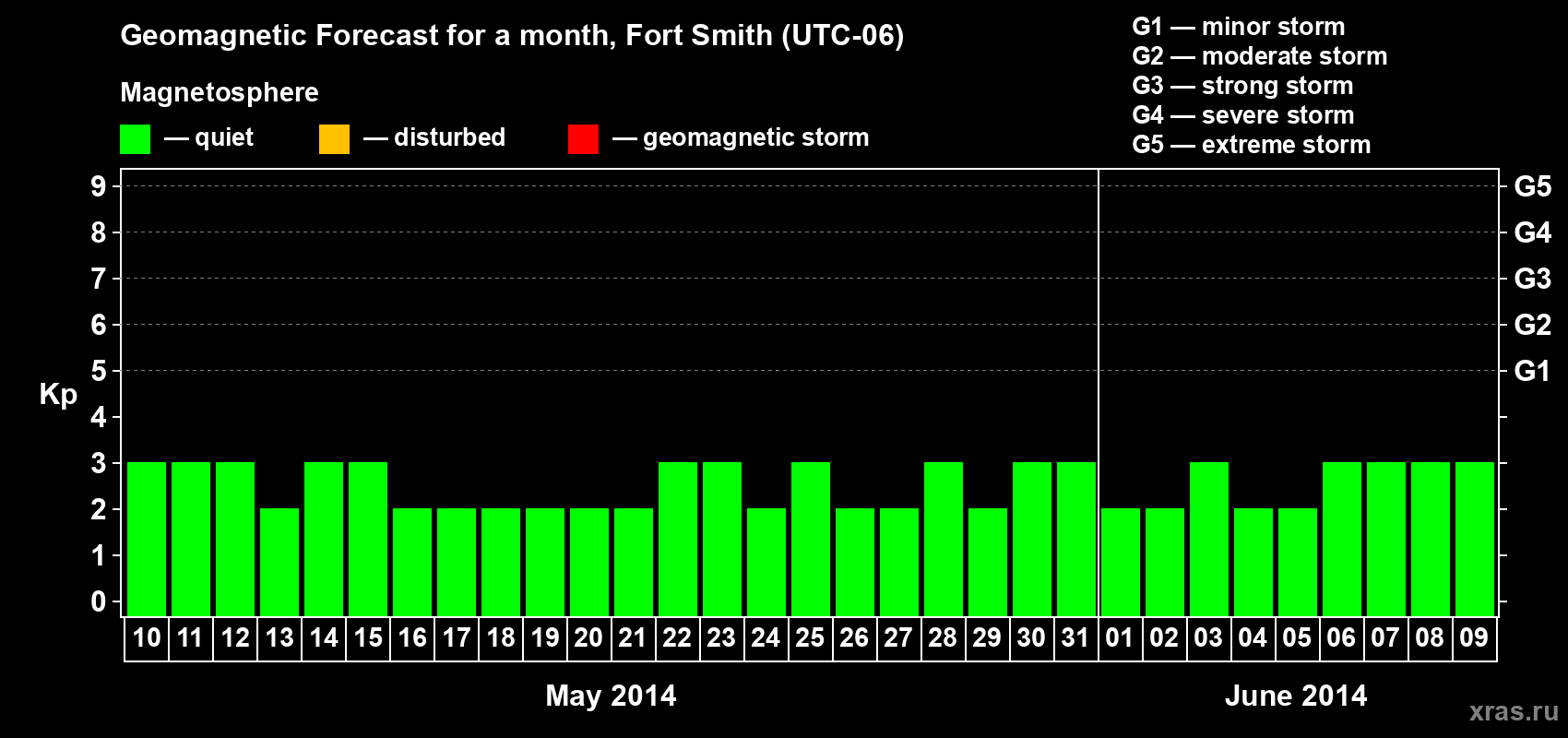The image size is (1568, 738).
Task: Click date label 20 on the axis
Action: (588, 637)
